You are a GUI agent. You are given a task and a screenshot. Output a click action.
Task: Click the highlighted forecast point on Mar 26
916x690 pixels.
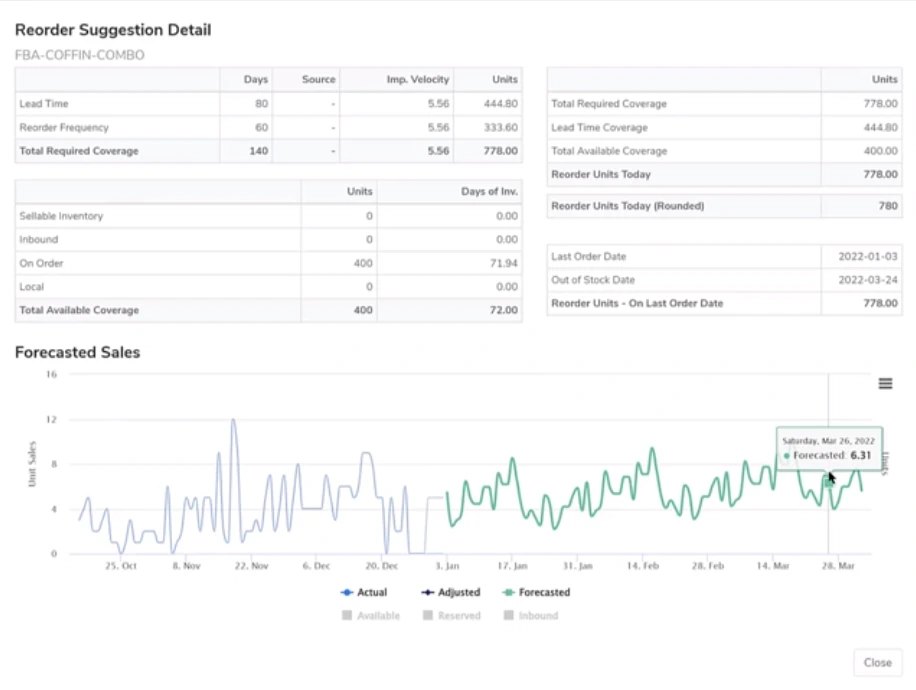point(828,482)
